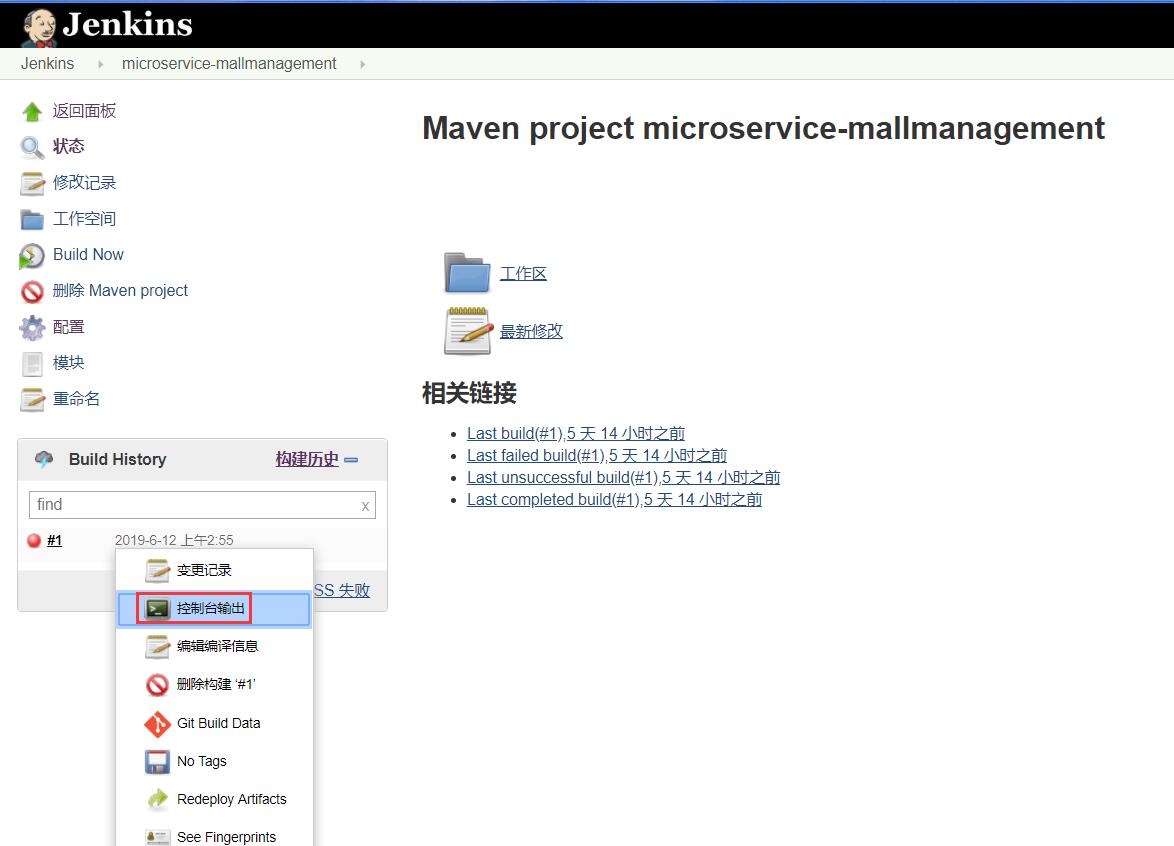Image resolution: width=1174 pixels, height=846 pixels.
Task: Click the Jenkins title text in header
Action: coord(127,25)
